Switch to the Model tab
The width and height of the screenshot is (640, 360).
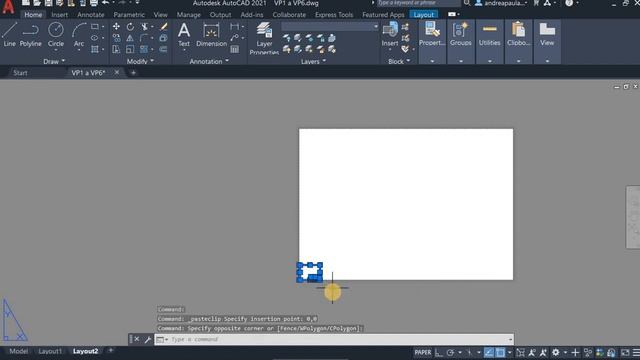tap(18, 351)
